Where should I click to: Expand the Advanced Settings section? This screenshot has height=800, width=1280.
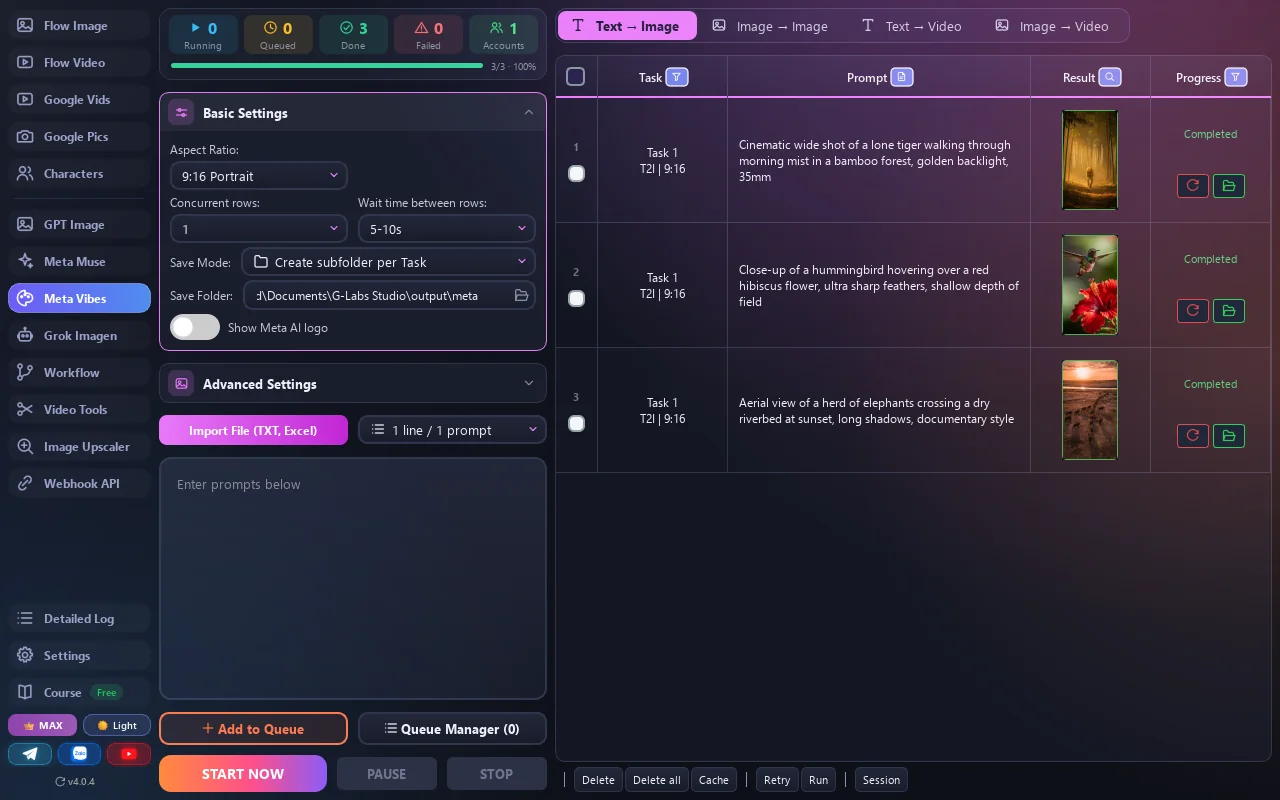coord(353,383)
